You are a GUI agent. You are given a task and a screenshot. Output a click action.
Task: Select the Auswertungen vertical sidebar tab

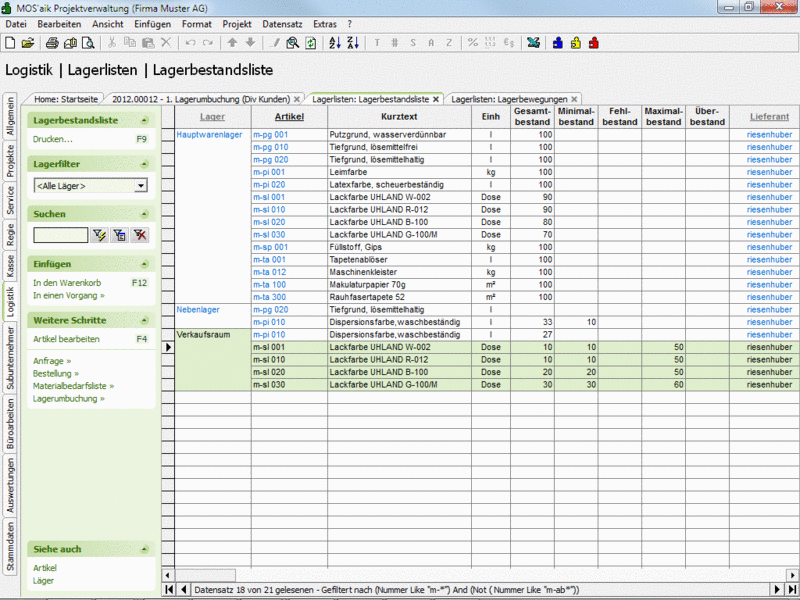(10, 485)
